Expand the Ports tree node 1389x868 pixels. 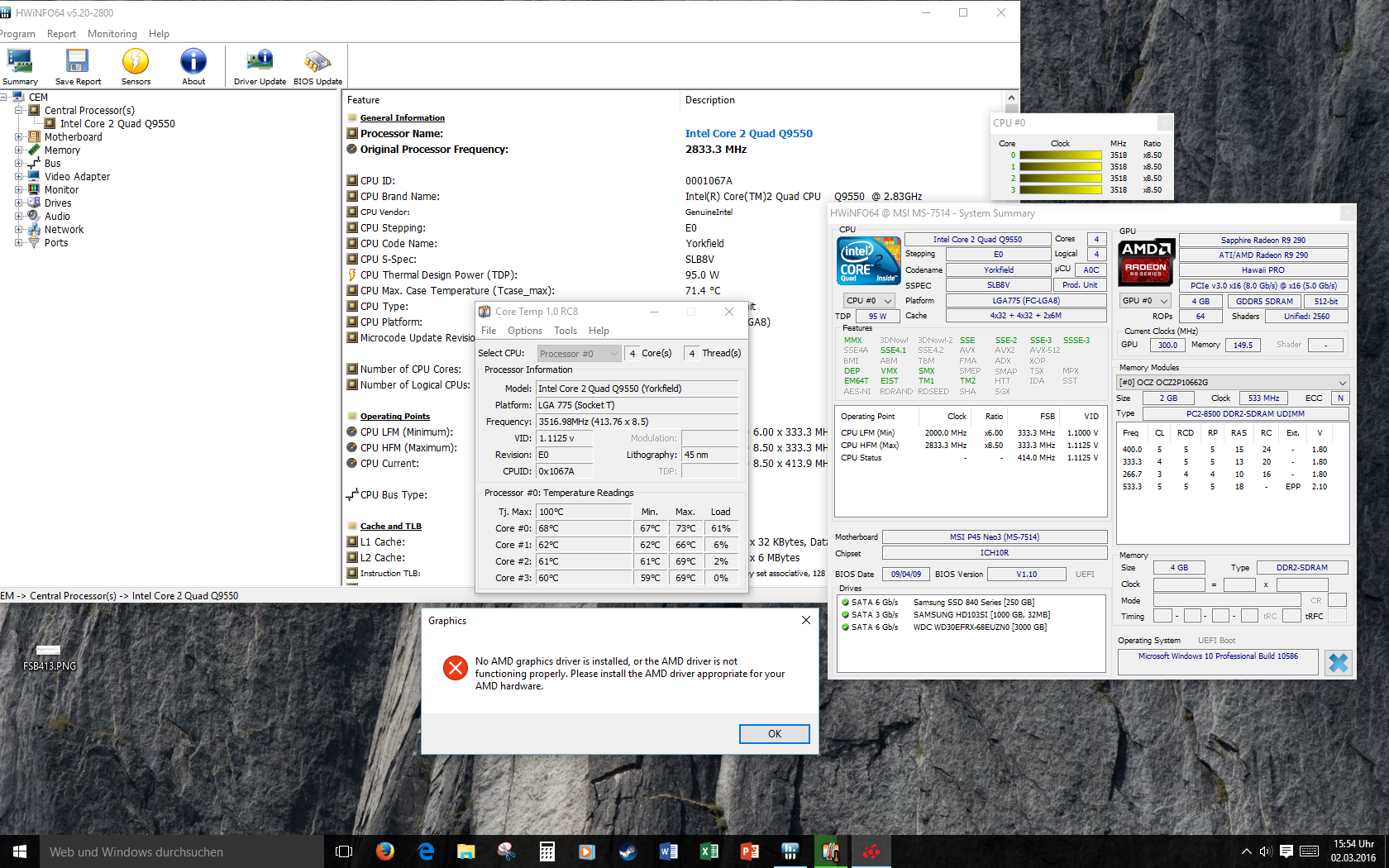click(x=18, y=242)
